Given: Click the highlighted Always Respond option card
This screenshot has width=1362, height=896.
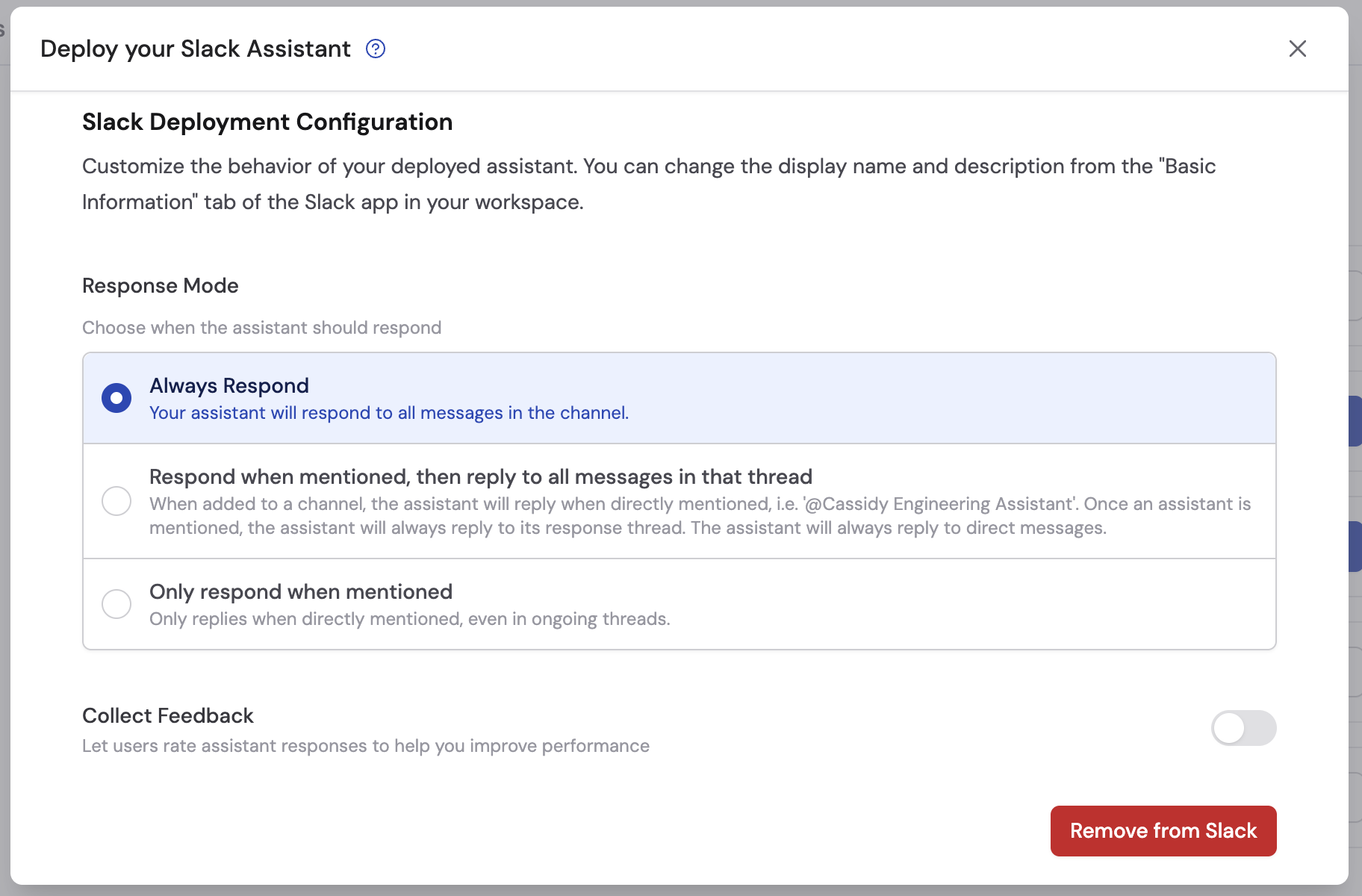Looking at the screenshot, I should click(x=672, y=398).
